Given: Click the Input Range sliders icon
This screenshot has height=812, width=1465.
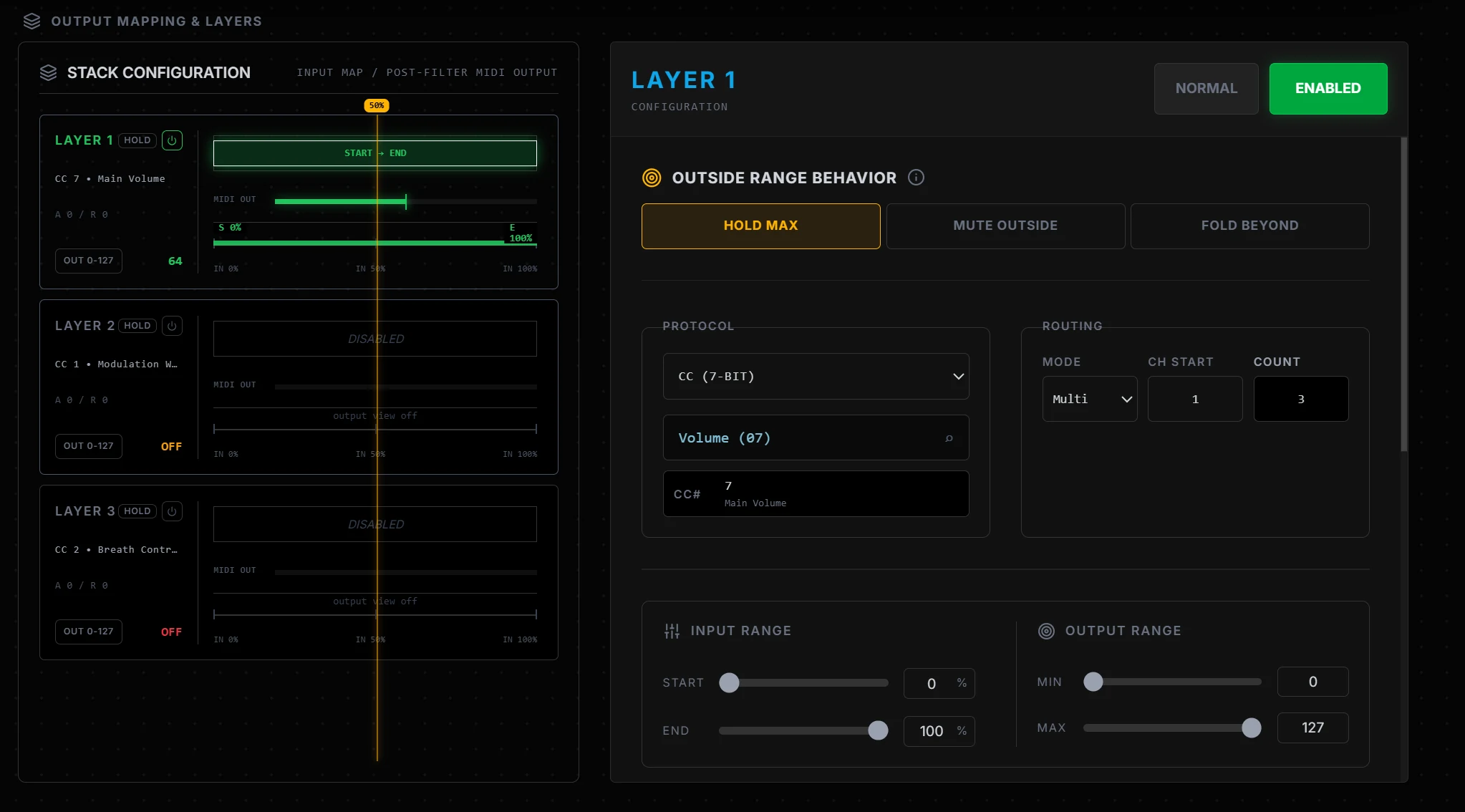Looking at the screenshot, I should (672, 631).
